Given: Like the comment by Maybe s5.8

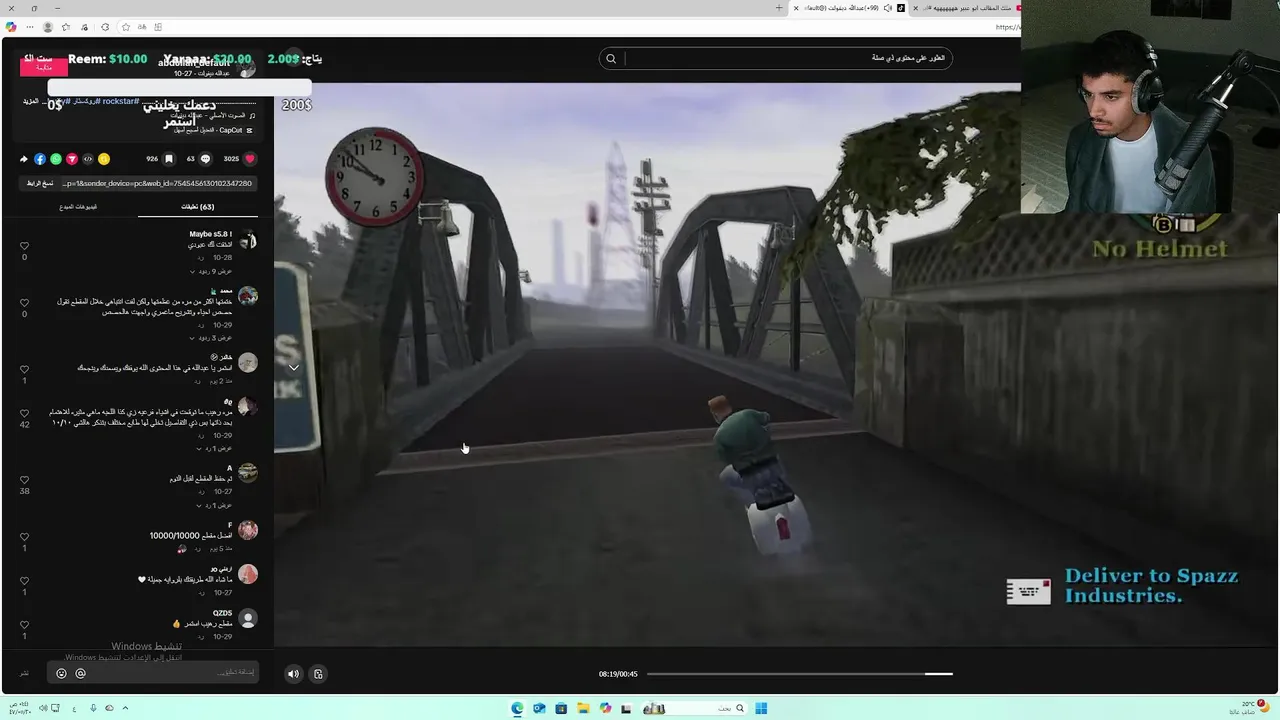Looking at the screenshot, I should (x=25, y=246).
